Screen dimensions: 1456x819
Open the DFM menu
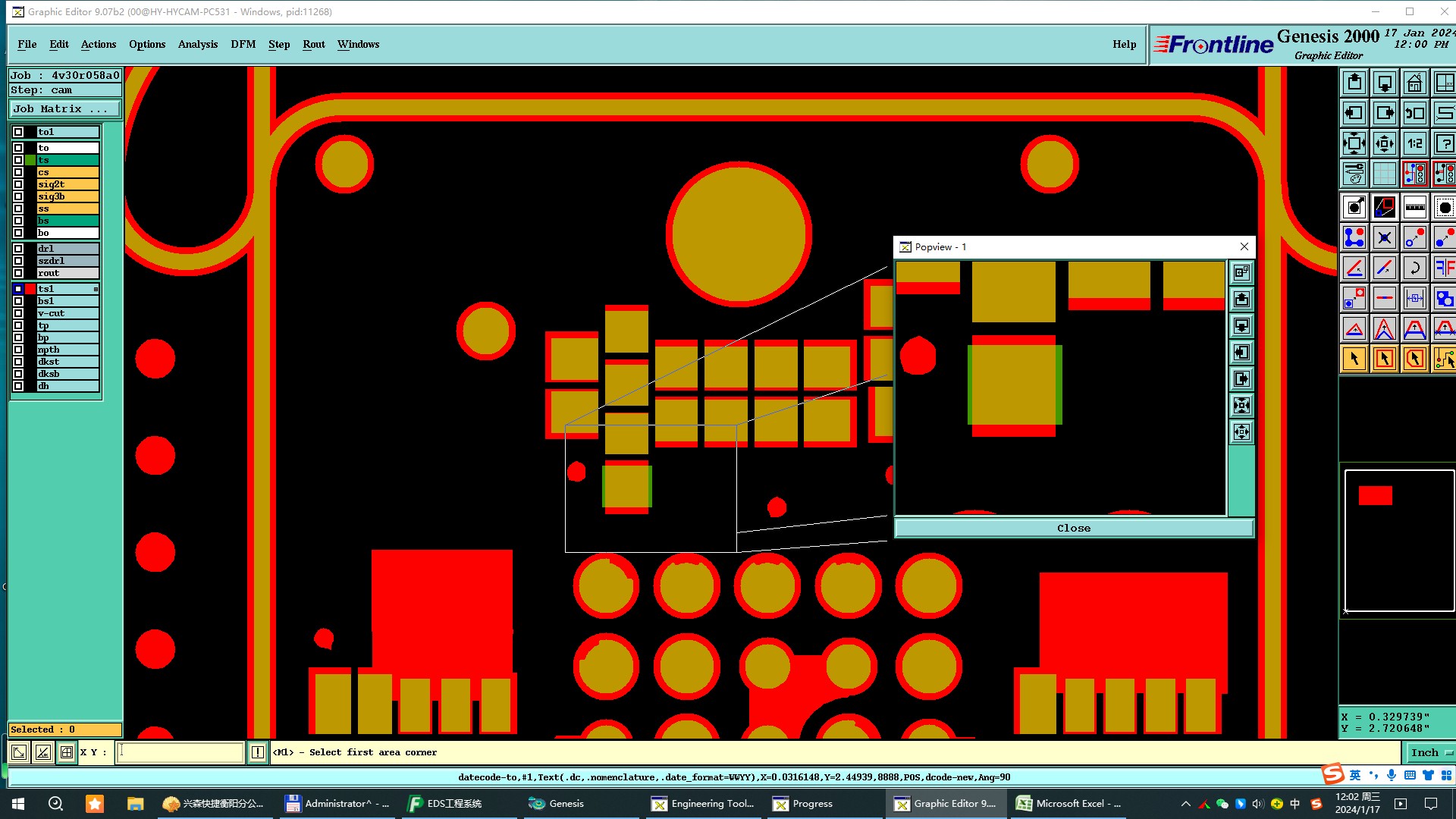tap(243, 44)
